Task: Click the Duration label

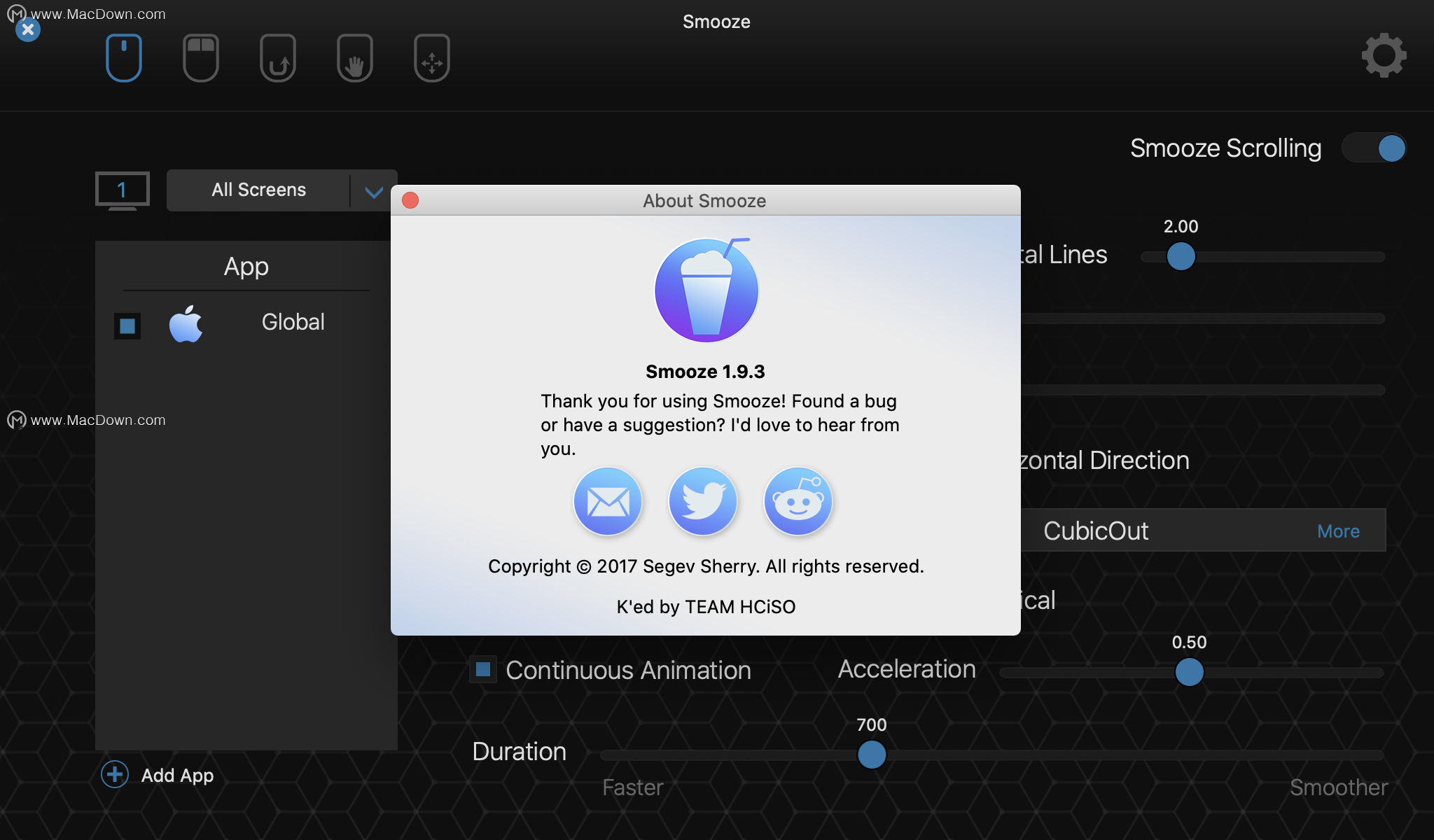Action: click(x=520, y=752)
